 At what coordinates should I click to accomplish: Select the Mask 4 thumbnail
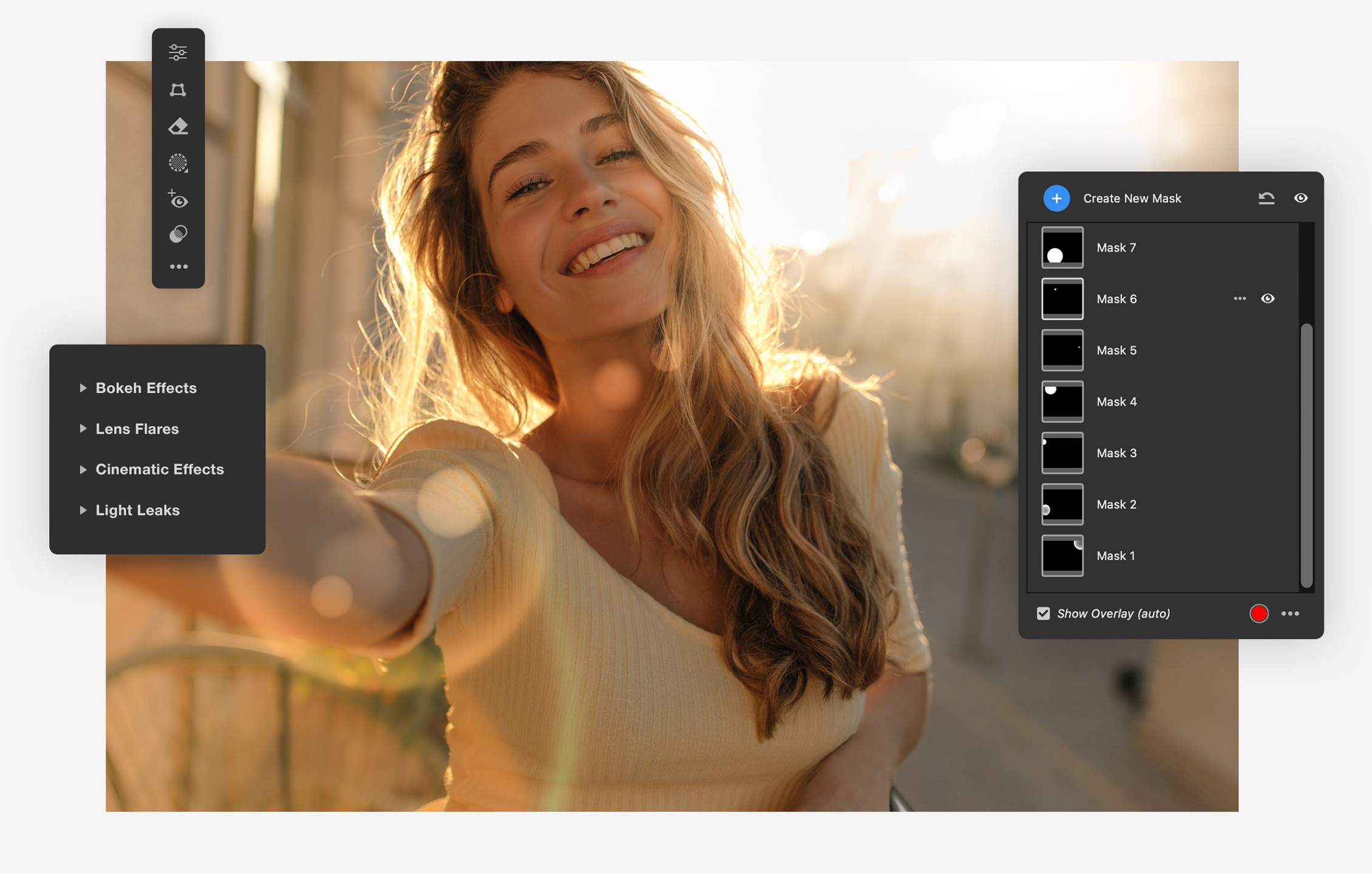[1062, 401]
